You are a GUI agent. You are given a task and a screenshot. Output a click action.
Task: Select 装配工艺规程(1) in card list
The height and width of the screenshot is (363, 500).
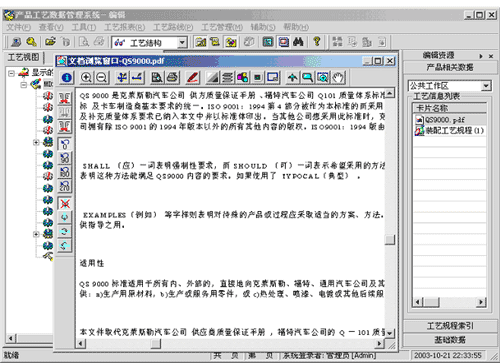450,130
